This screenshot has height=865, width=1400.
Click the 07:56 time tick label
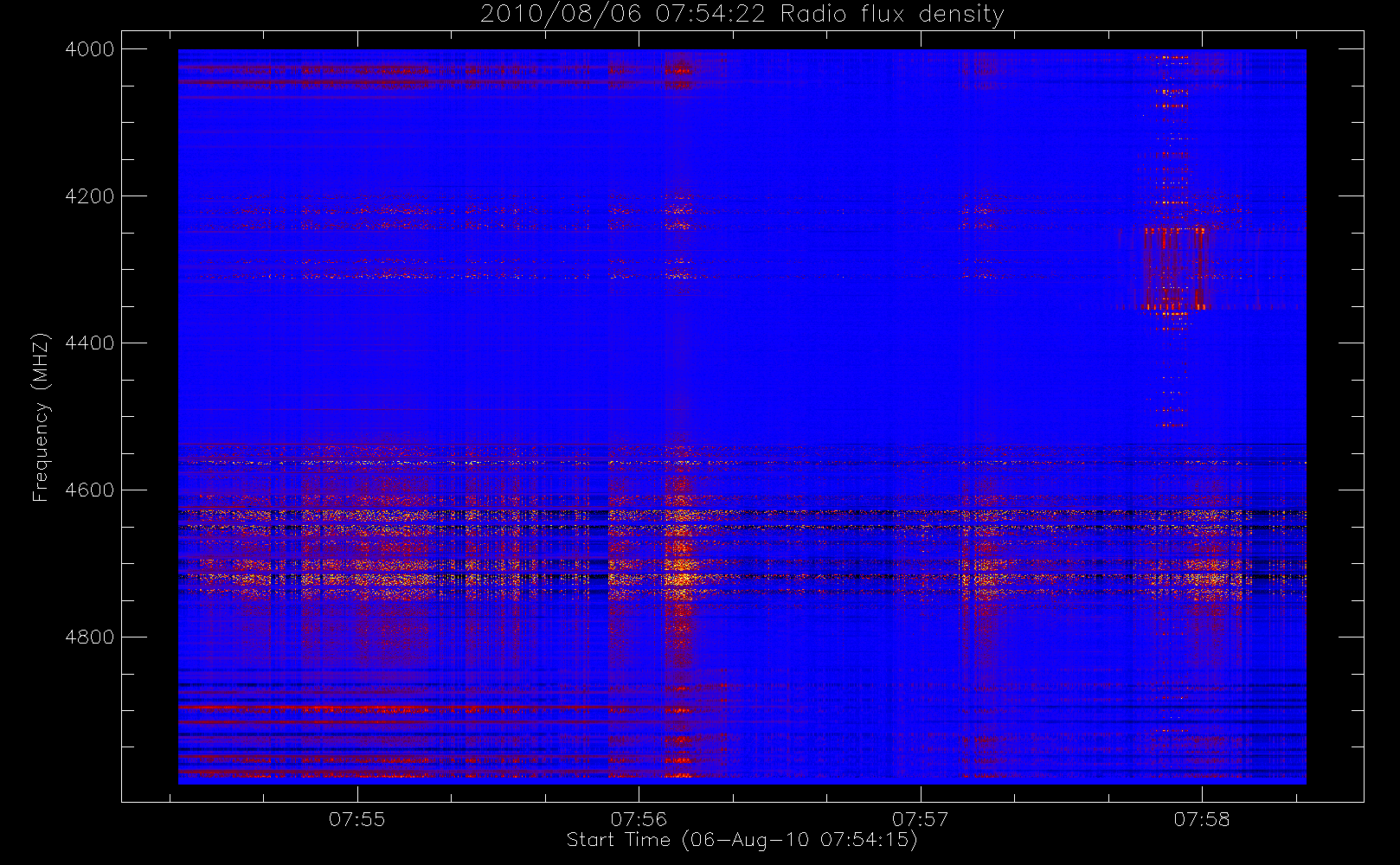(639, 819)
